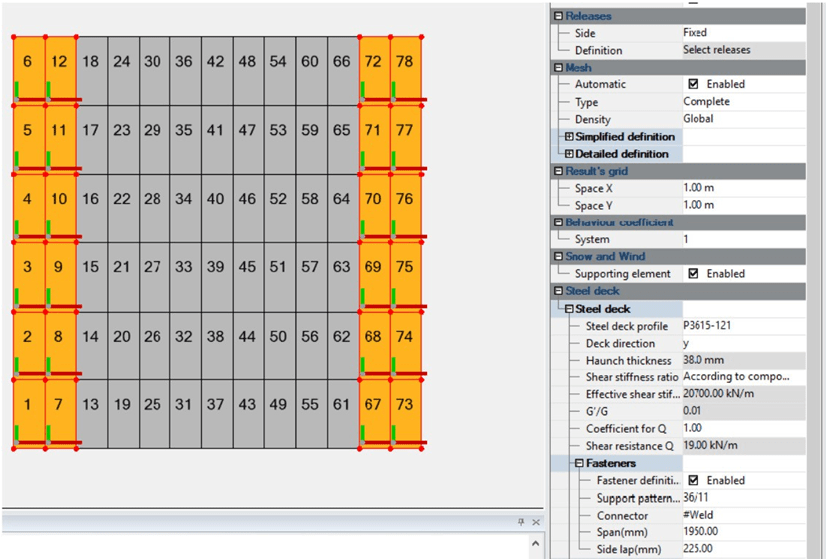Close the bottom docked panel

pos(535,522)
